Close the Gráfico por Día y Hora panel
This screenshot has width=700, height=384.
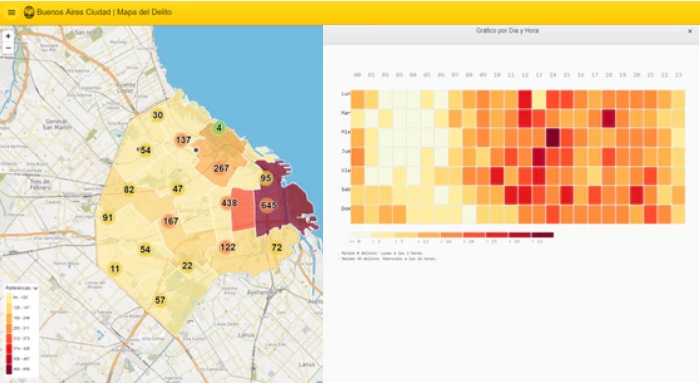click(690, 31)
